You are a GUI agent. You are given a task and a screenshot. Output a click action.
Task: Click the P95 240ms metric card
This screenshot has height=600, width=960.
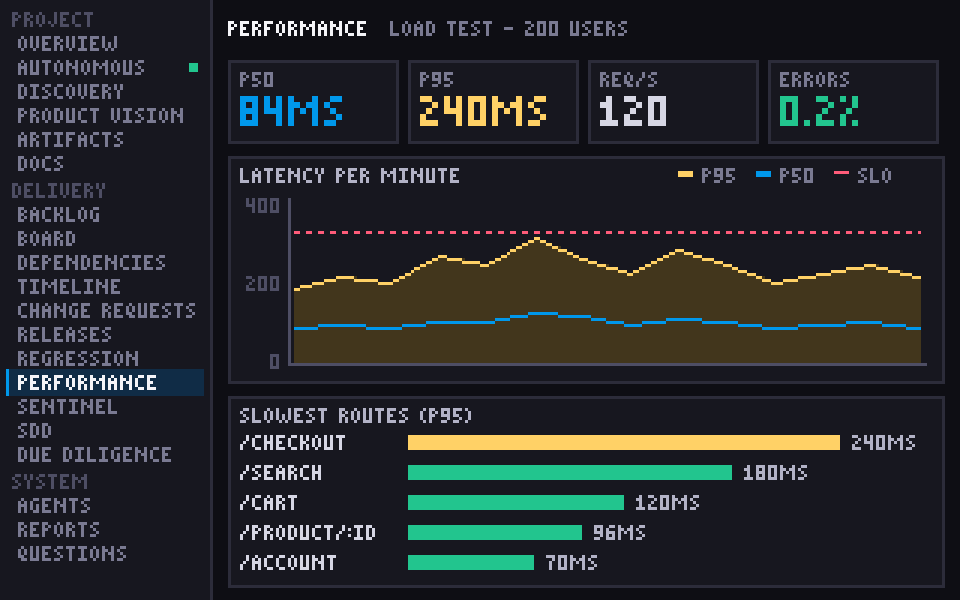pyautogui.click(x=493, y=102)
